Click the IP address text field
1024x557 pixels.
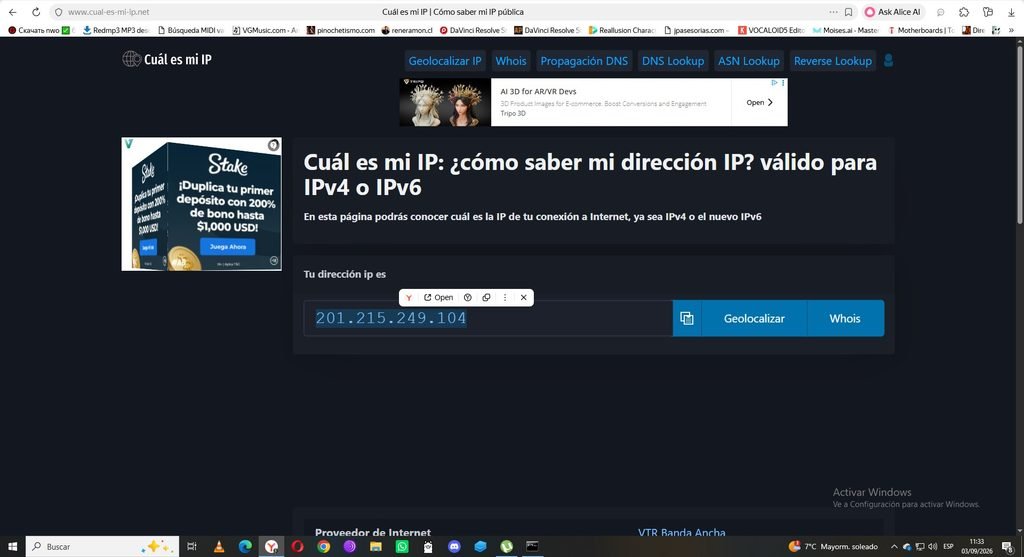488,318
